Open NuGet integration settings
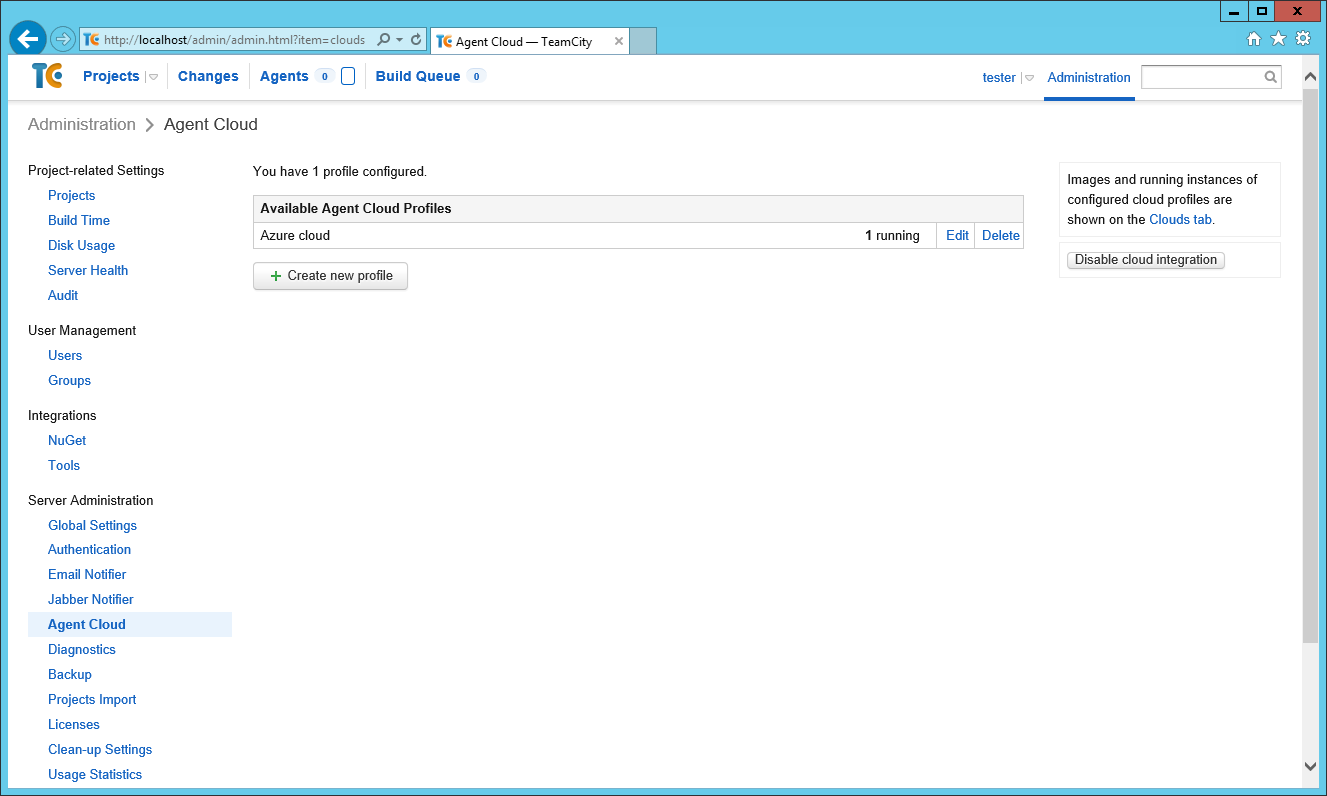Screen dimensions: 1327x796 pyautogui.click(x=67, y=440)
